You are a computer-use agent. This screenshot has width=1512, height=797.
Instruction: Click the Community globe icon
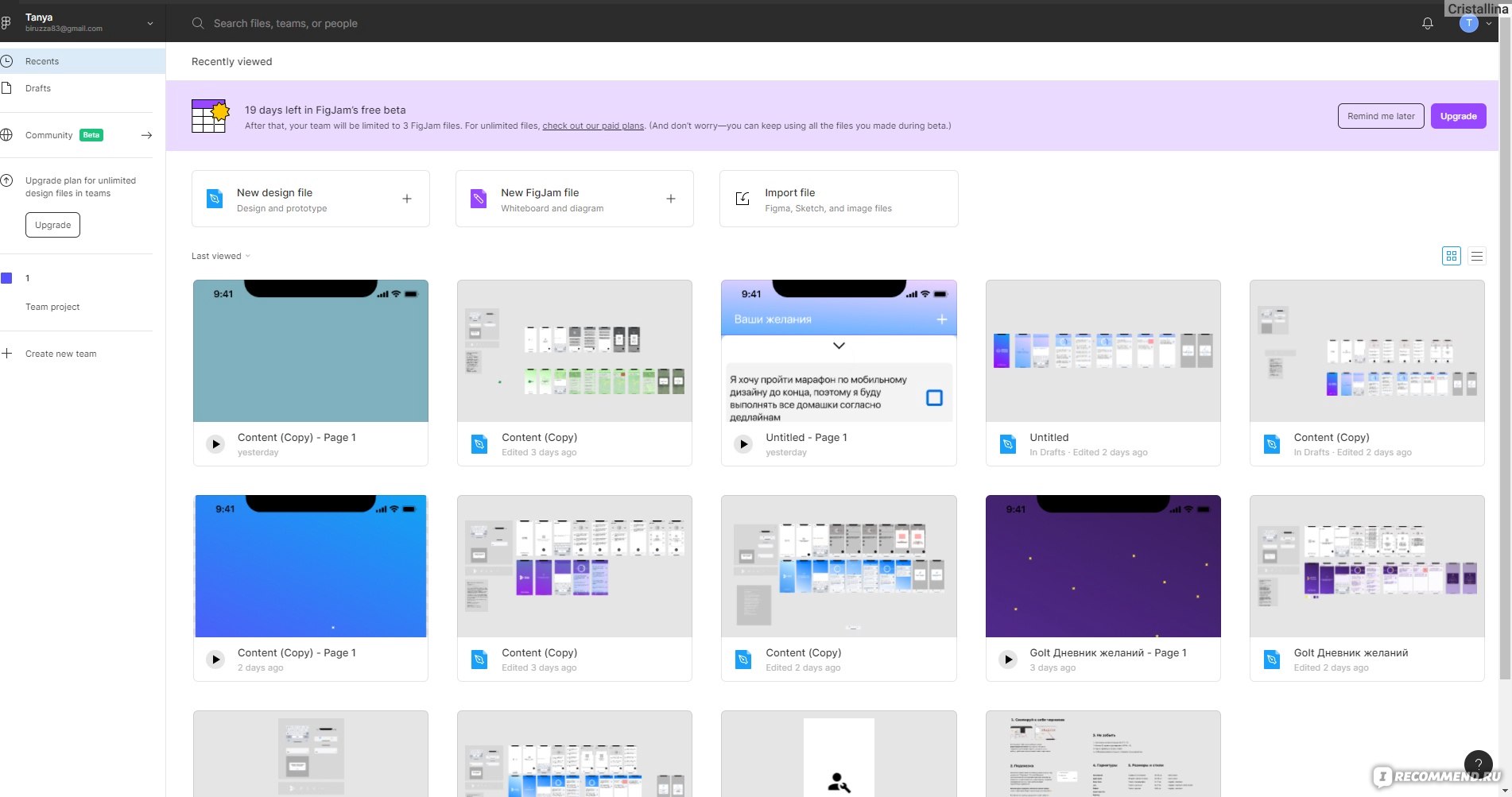coord(6,135)
